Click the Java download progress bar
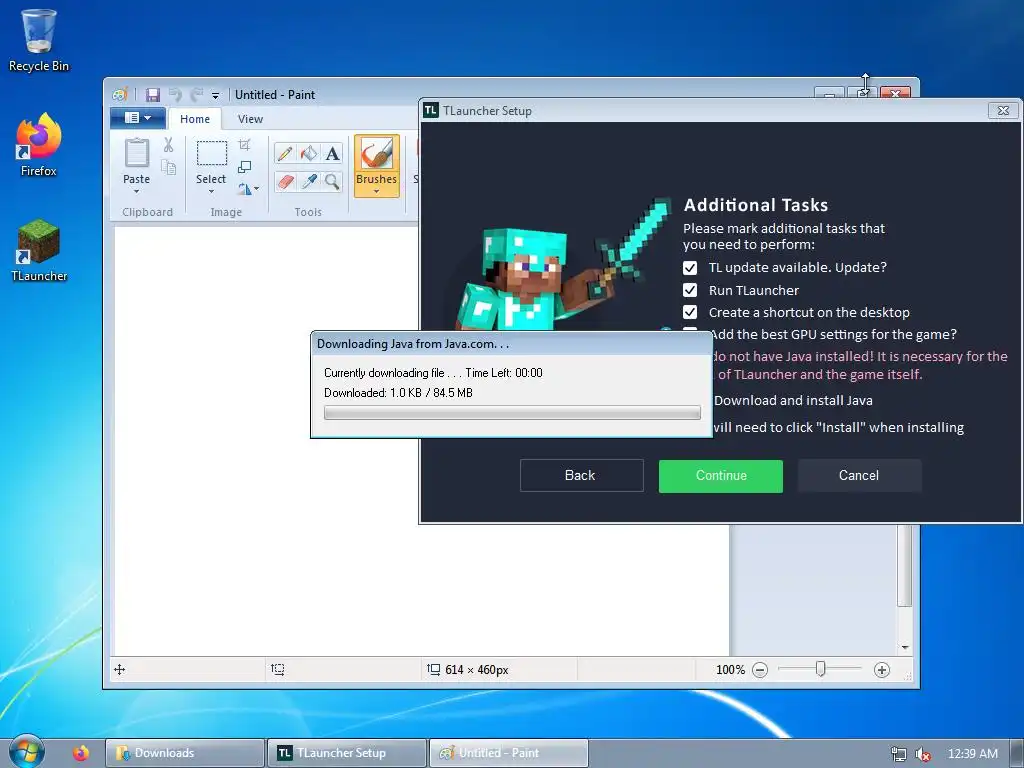Screen dimensions: 1024x768 (512, 413)
